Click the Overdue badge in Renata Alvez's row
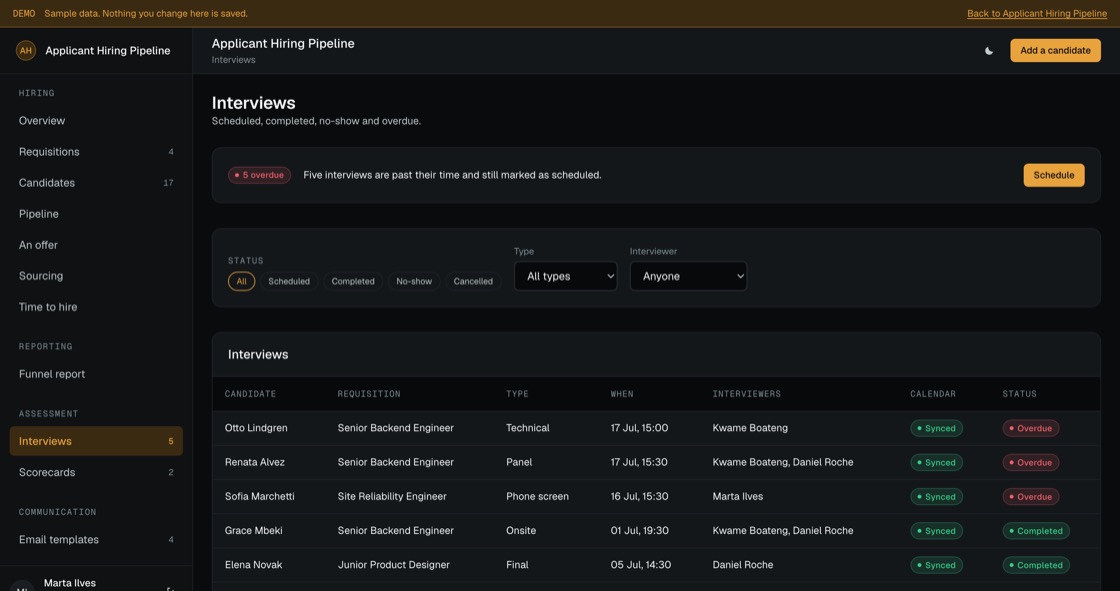The height and width of the screenshot is (591, 1120). 1031,463
